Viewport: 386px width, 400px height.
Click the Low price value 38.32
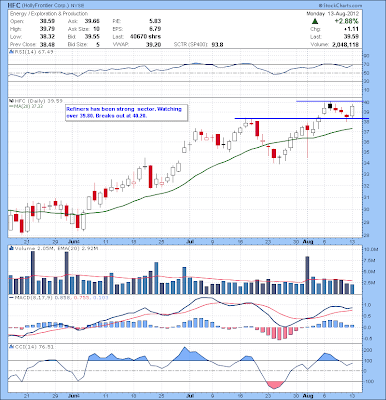click(x=48, y=37)
